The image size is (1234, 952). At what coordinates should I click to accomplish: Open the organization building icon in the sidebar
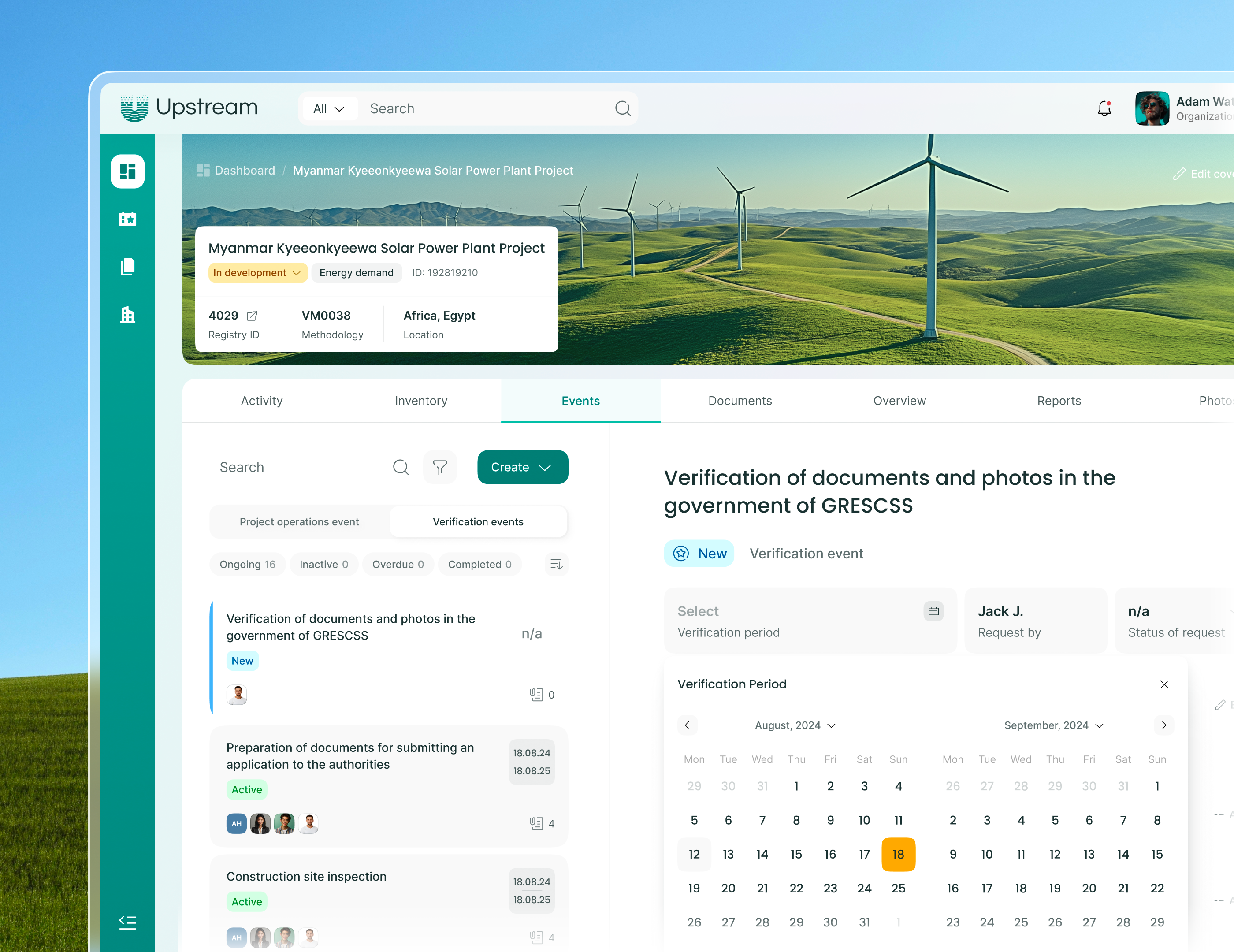[x=128, y=315]
